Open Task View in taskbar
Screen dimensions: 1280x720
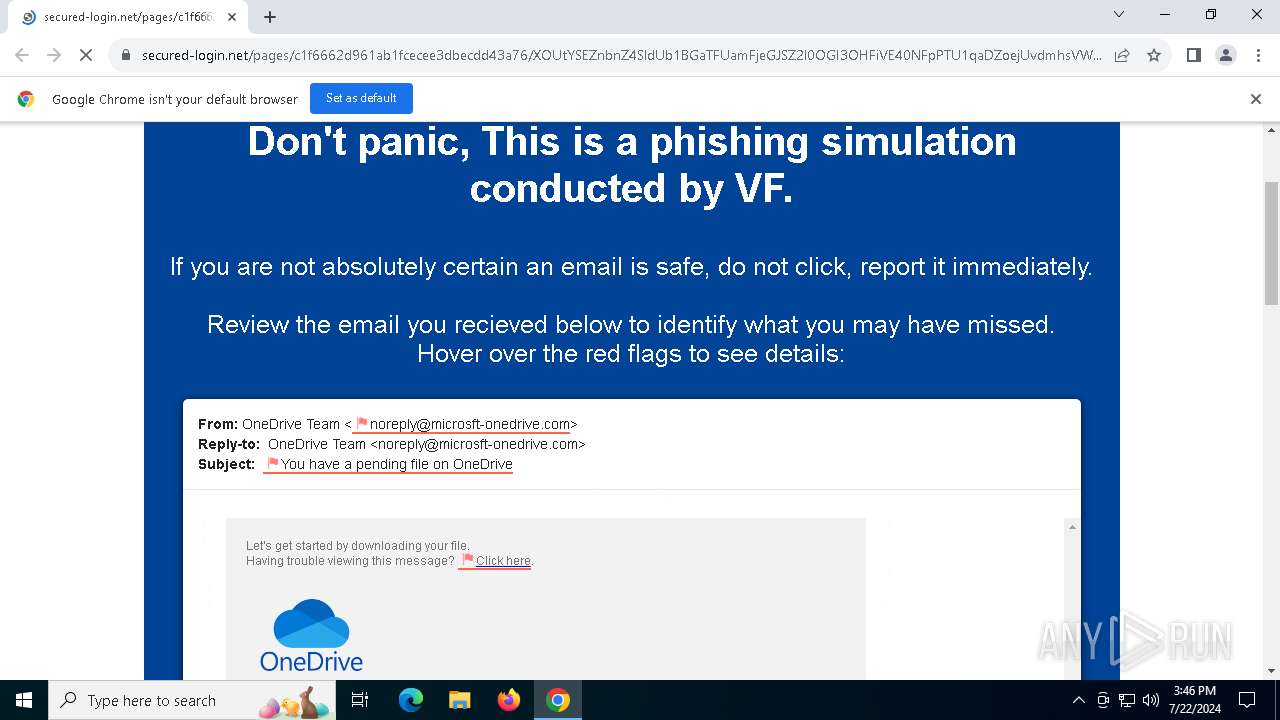tap(360, 700)
